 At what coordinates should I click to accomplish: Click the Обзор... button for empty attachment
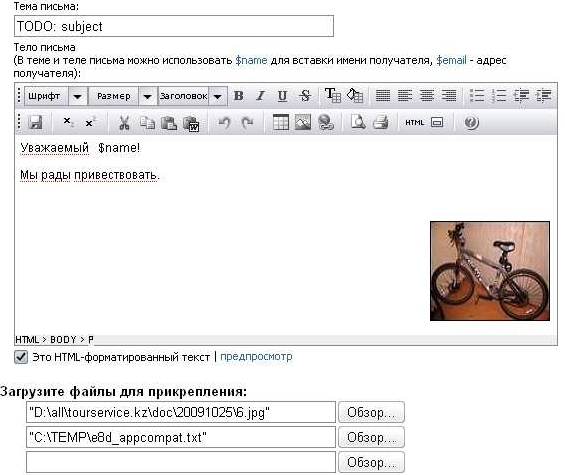tap(371, 462)
